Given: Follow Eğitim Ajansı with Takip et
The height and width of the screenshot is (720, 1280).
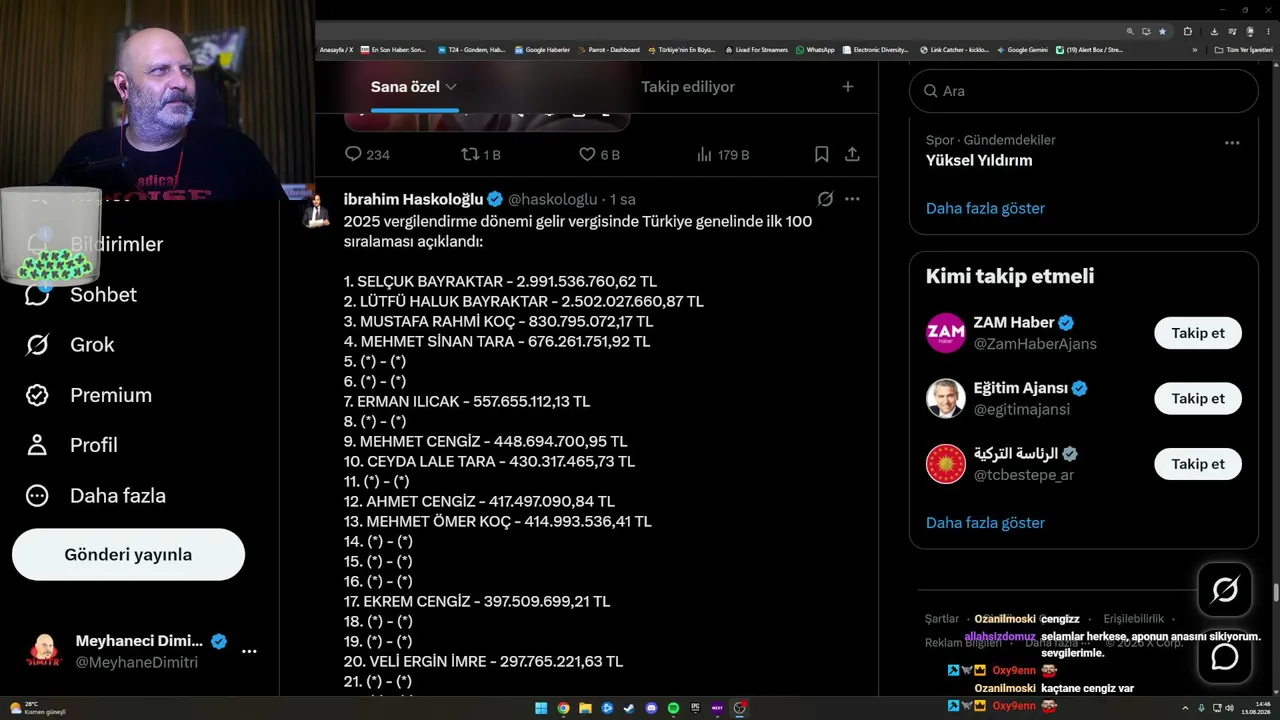Looking at the screenshot, I should pyautogui.click(x=1198, y=399).
